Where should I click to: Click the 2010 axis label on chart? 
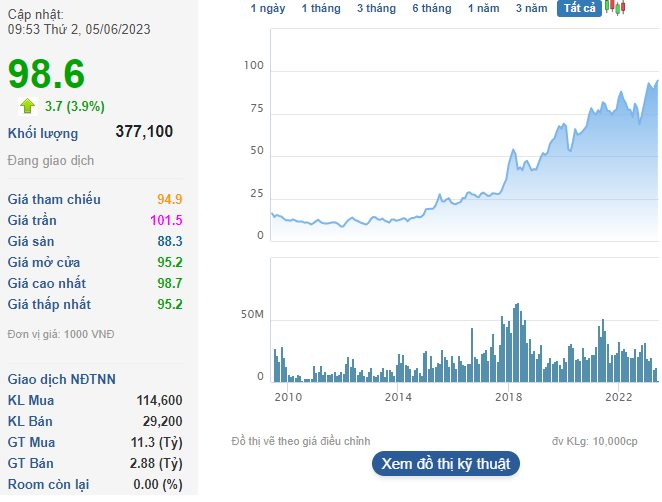288,398
